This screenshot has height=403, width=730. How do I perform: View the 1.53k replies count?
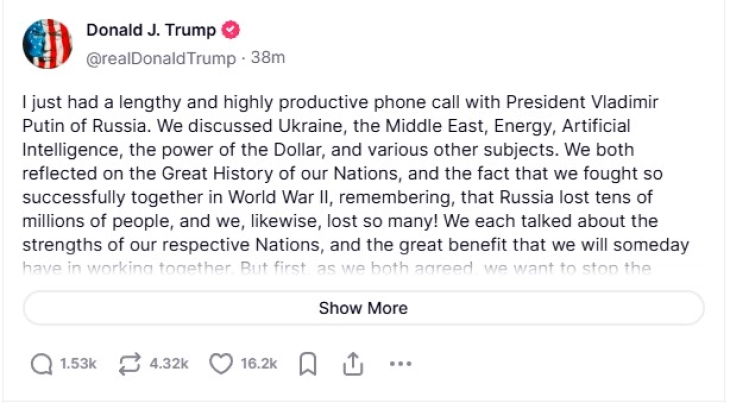pyautogui.click(x=77, y=365)
